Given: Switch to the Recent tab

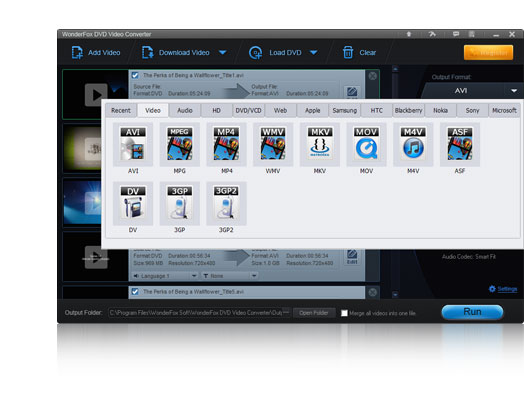Looking at the screenshot, I should pyautogui.click(x=121, y=111).
